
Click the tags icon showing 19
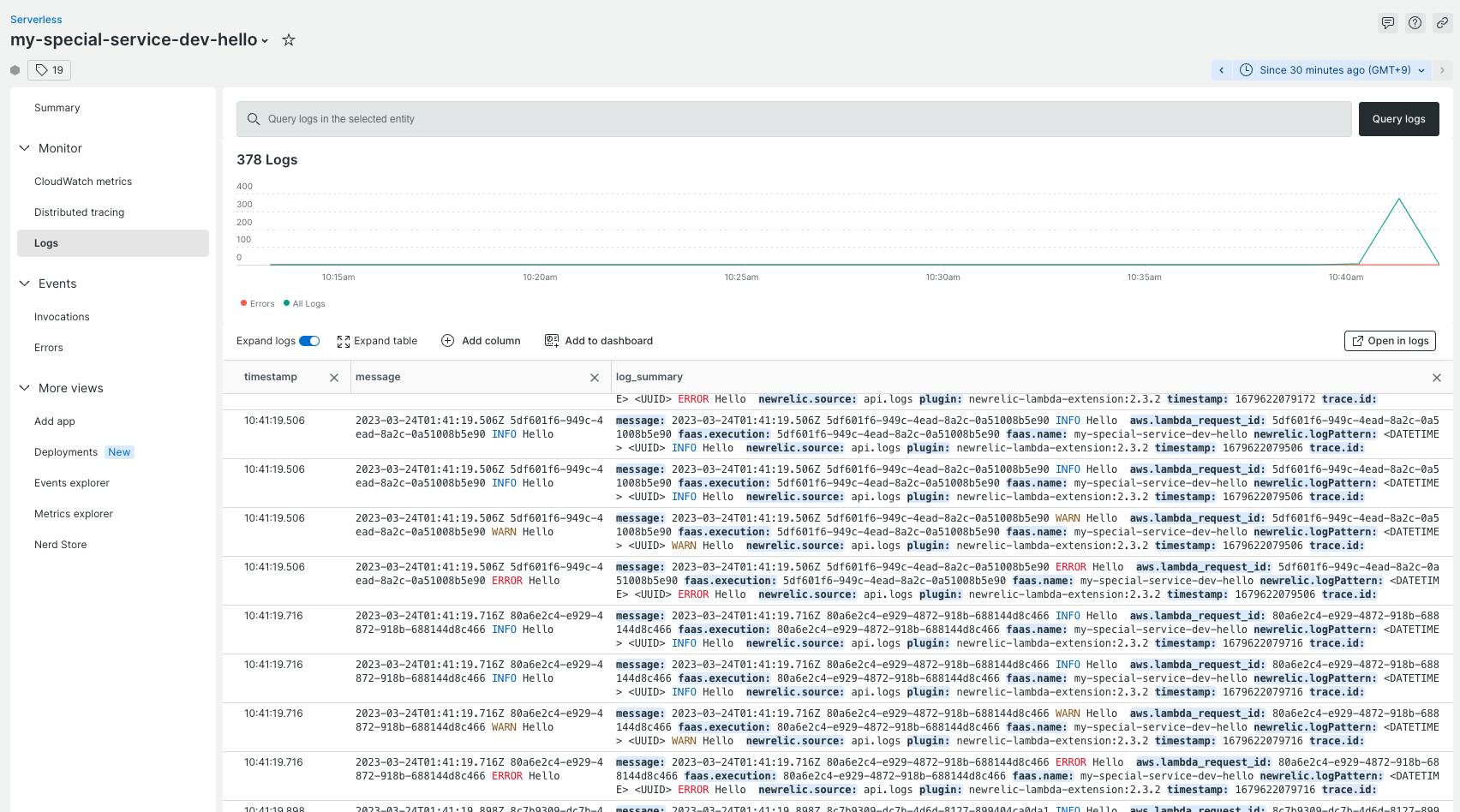pyautogui.click(x=49, y=69)
